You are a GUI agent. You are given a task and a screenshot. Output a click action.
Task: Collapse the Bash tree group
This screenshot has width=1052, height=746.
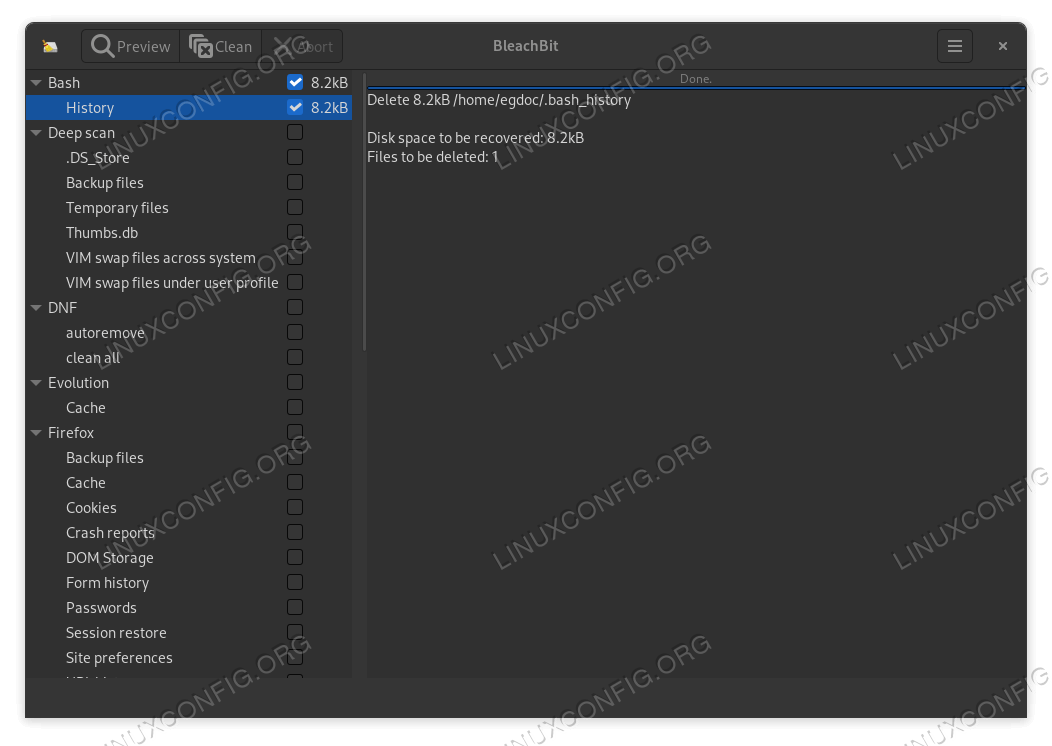click(36, 83)
